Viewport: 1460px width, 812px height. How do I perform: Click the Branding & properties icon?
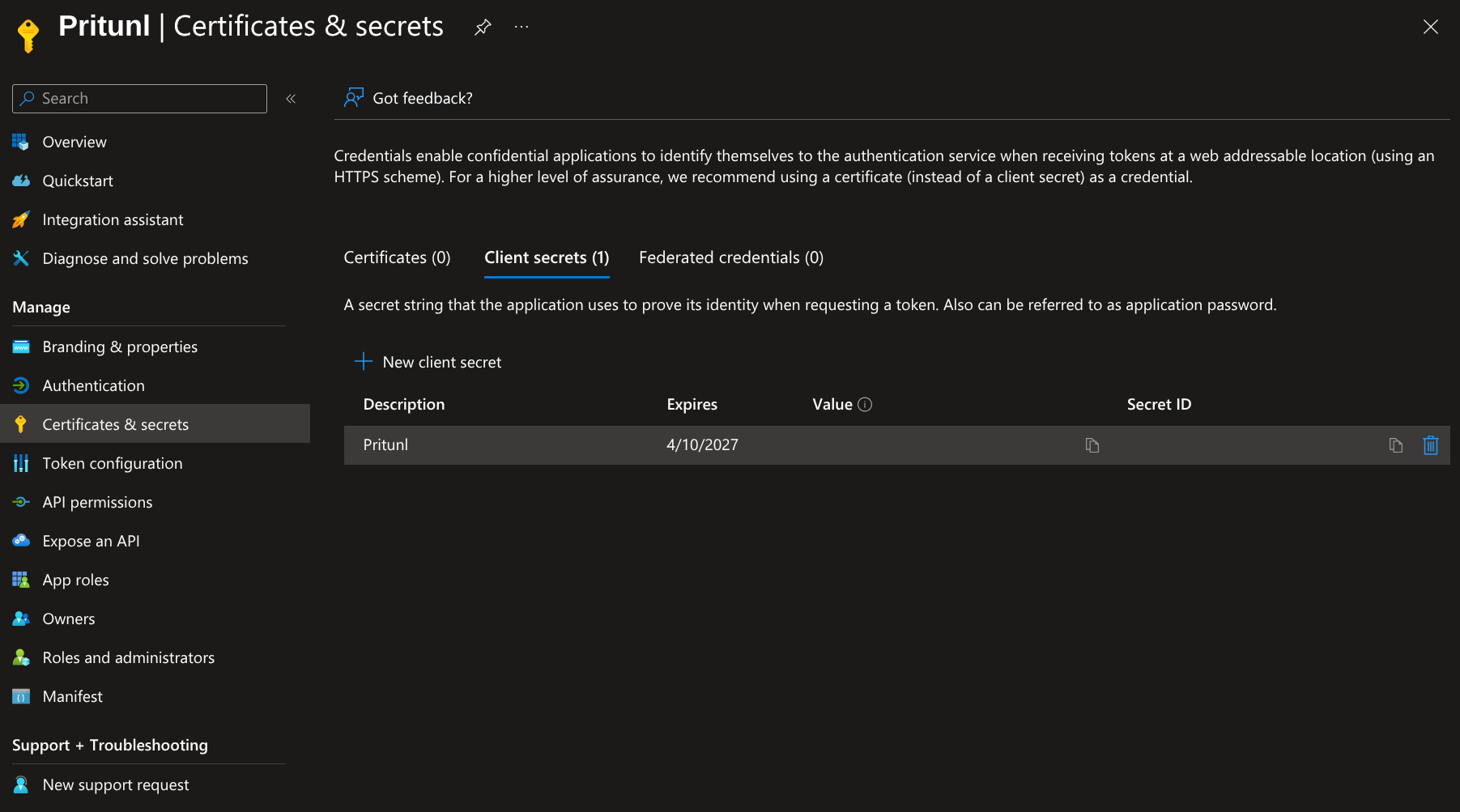coord(21,347)
